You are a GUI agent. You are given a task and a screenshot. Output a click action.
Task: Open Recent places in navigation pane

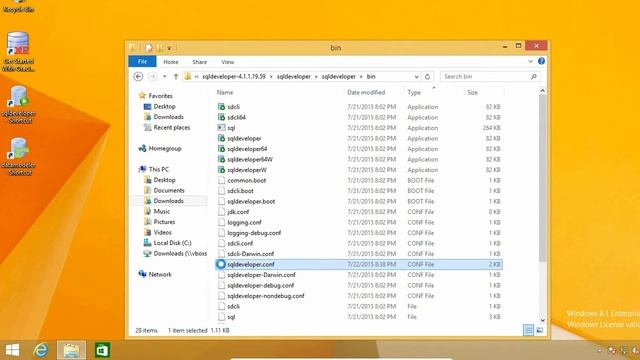171,128
